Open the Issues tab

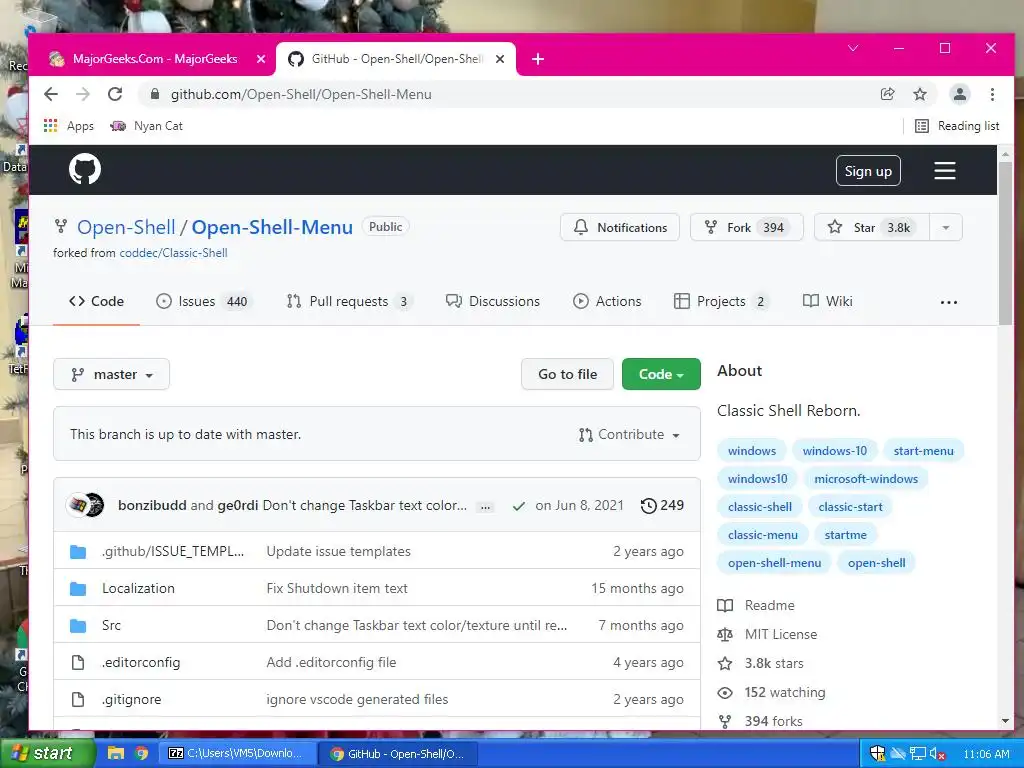pyautogui.click(x=204, y=301)
